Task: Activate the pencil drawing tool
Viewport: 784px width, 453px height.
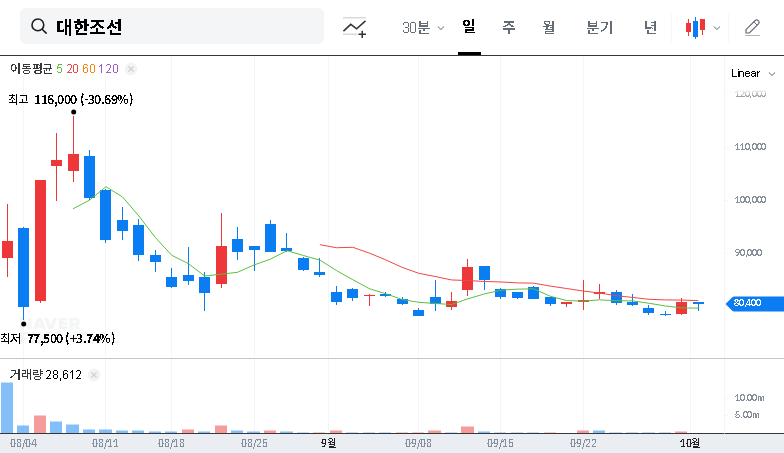Action: point(752,28)
